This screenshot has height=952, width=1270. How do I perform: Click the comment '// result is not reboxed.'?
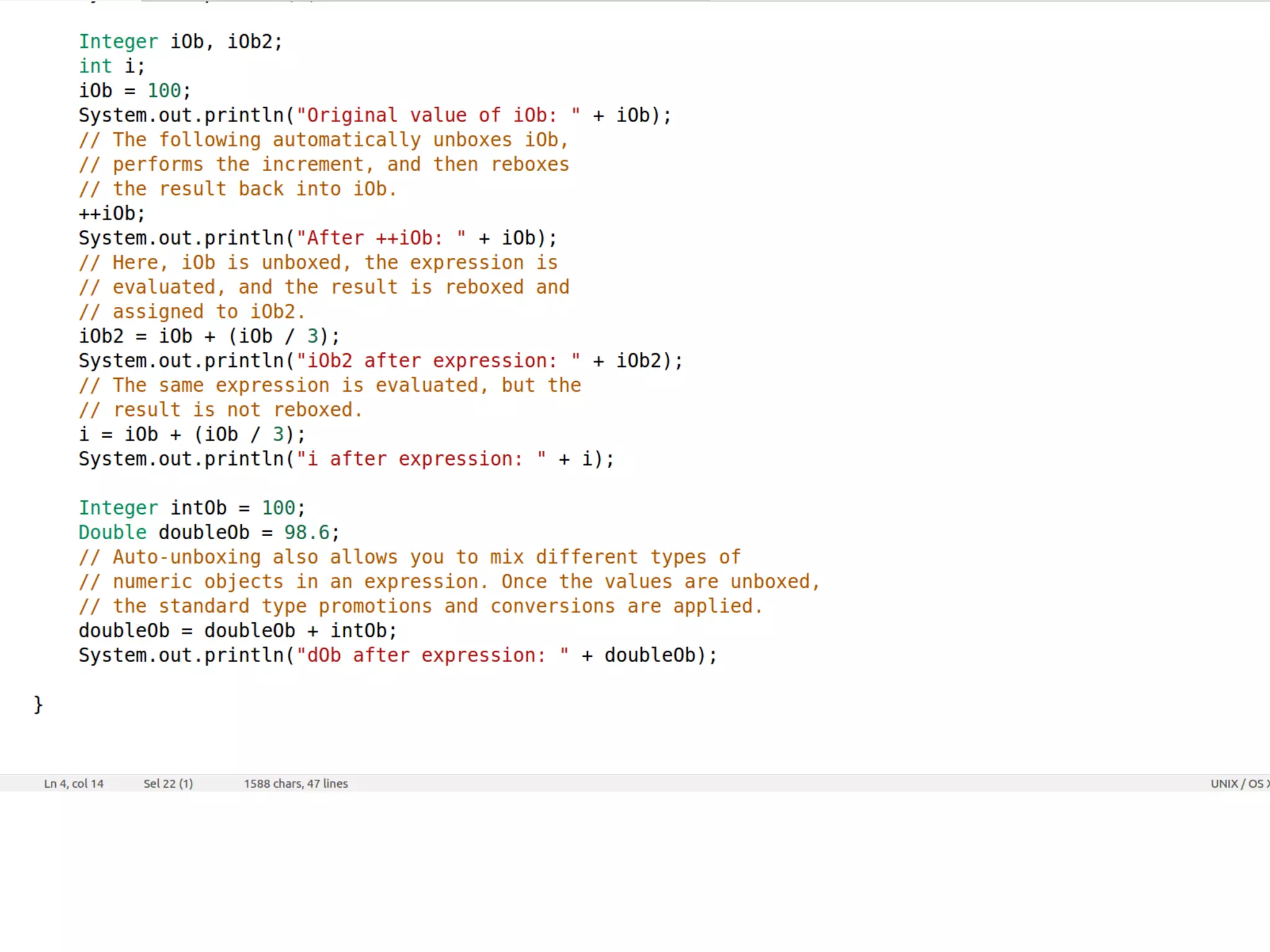coord(220,410)
